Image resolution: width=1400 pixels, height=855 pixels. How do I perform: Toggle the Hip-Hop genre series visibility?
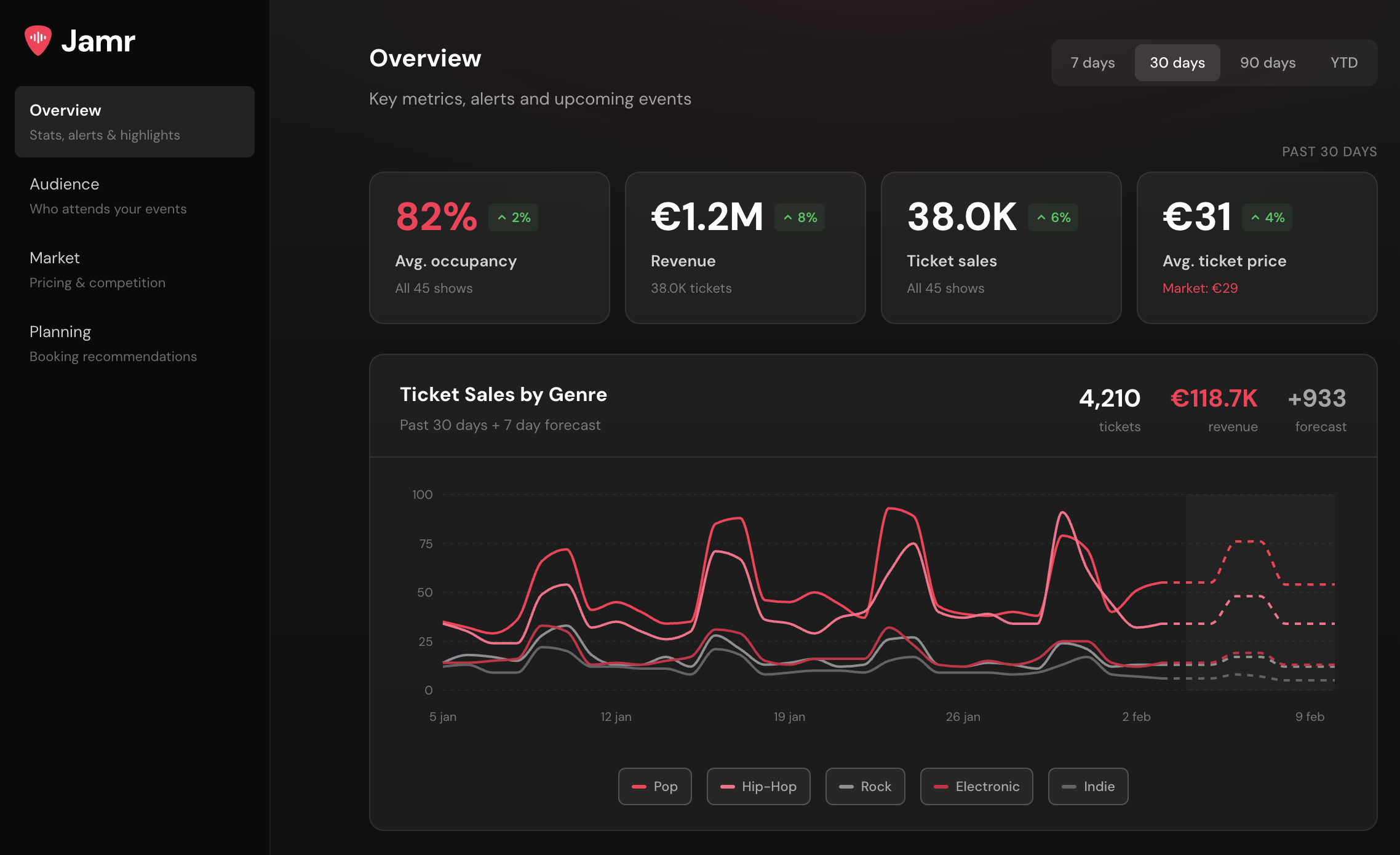coord(758,786)
